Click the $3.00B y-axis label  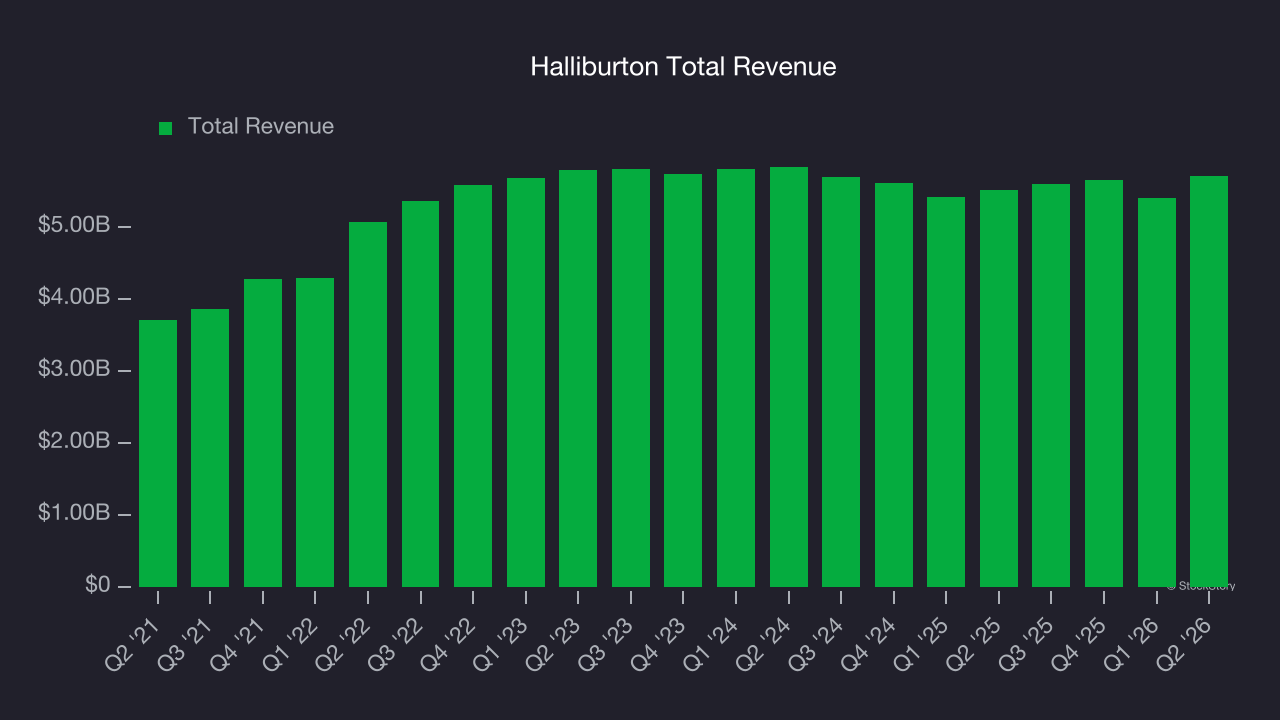[74, 371]
